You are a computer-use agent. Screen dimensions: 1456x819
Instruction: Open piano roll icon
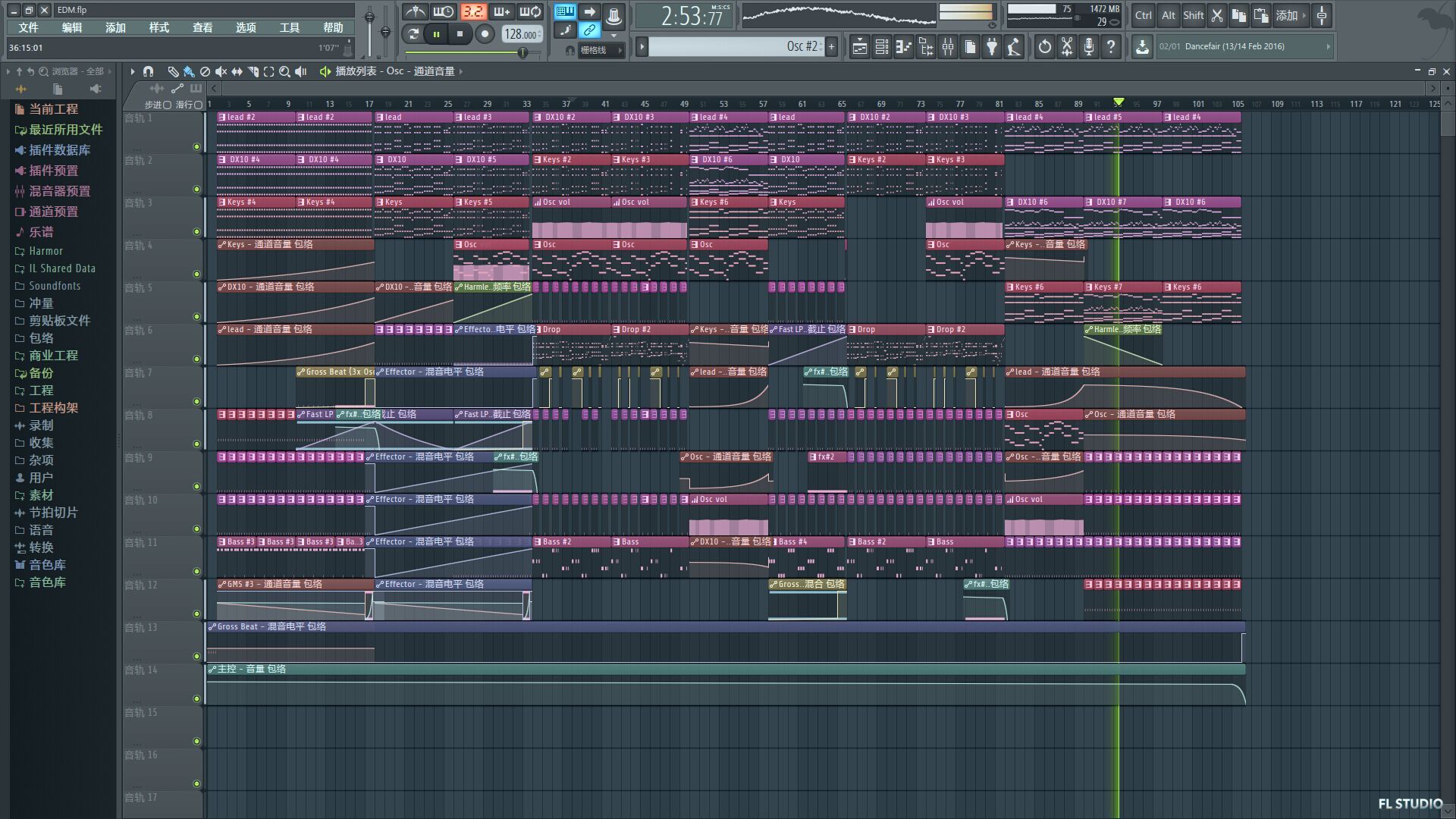(x=903, y=47)
